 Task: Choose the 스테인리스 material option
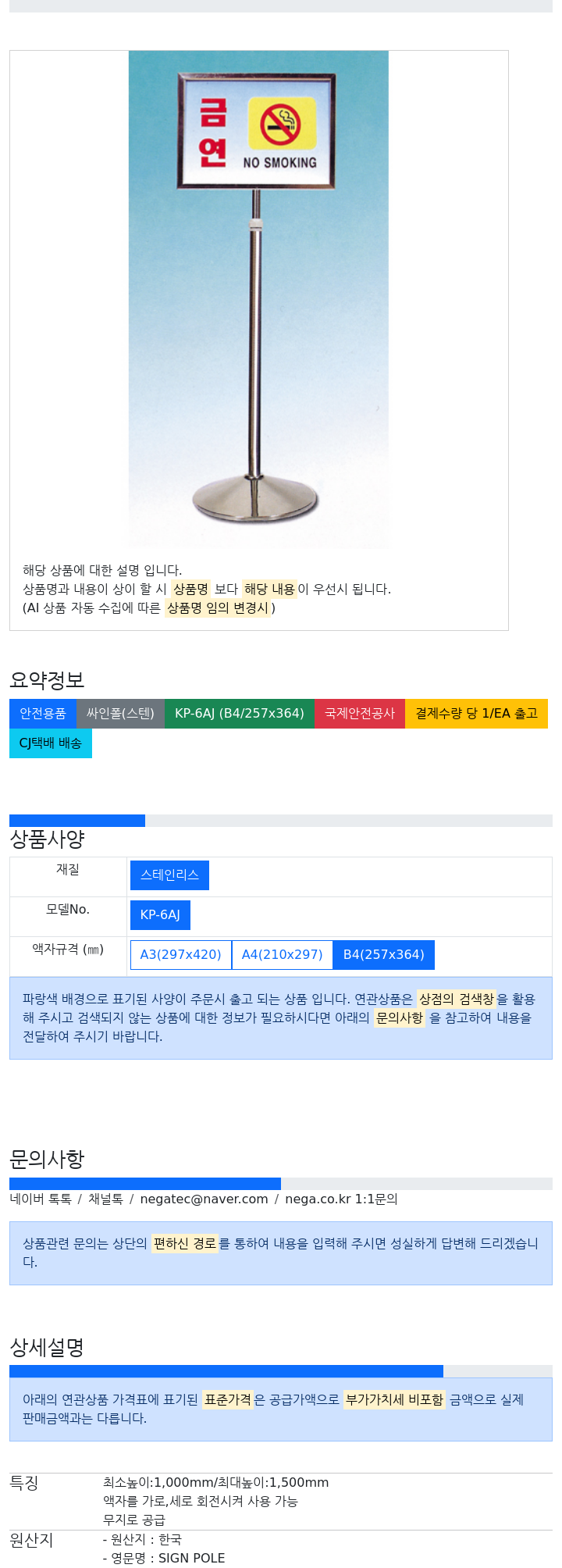(169, 875)
